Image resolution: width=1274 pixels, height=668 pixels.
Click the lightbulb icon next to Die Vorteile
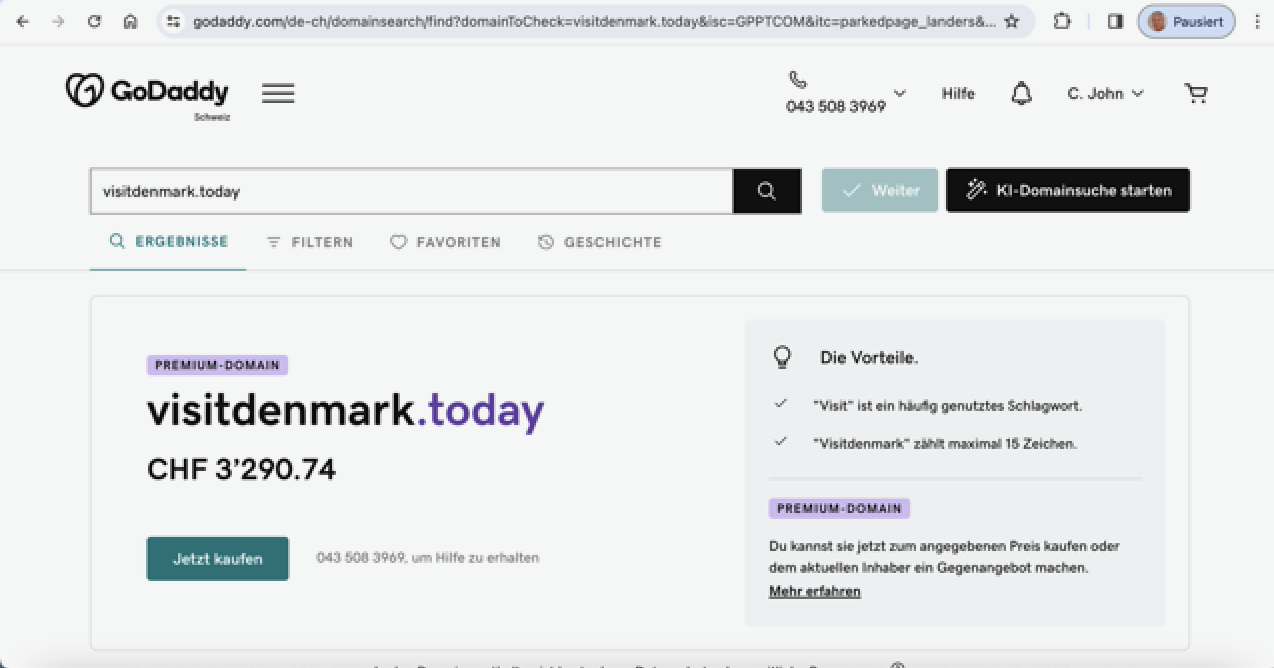pyautogui.click(x=783, y=357)
